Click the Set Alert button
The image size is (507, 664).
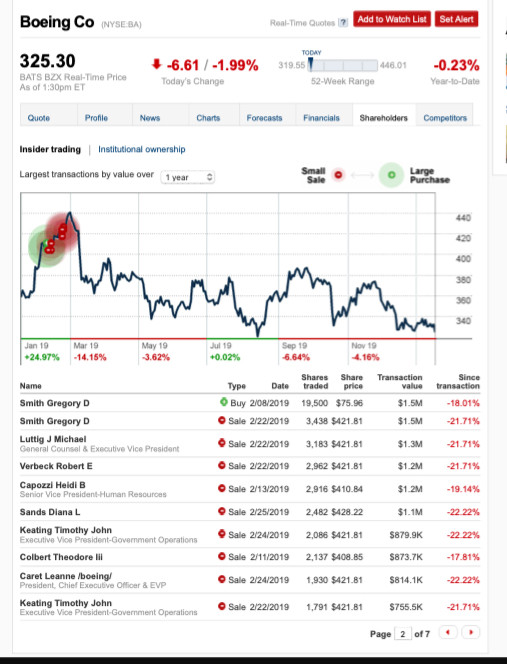(x=456, y=19)
